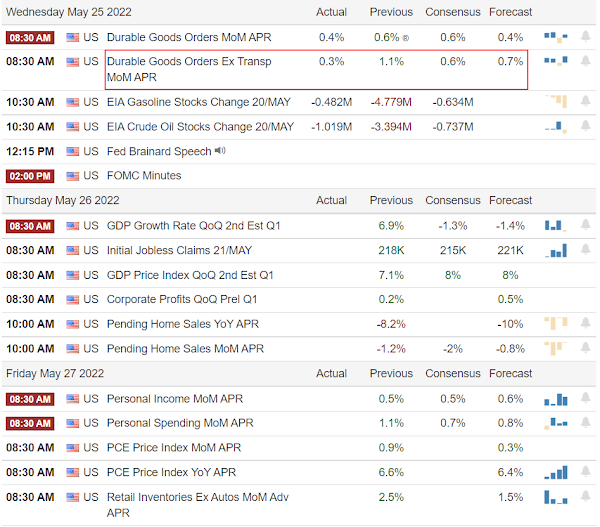Click the Friday May 27 2022 date header
Image resolution: width=600 pixels, height=527 pixels.
(x=55, y=373)
